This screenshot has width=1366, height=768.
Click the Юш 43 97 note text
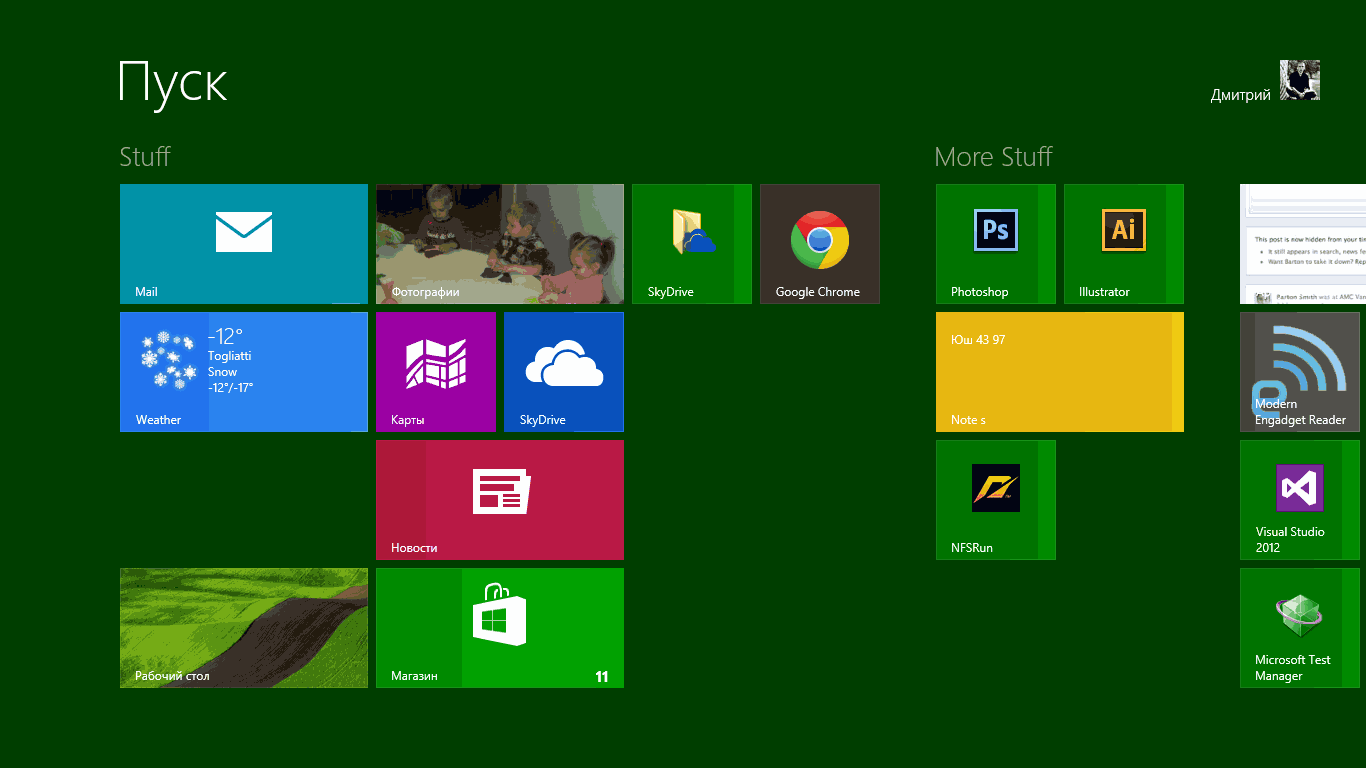pyautogui.click(x=978, y=340)
